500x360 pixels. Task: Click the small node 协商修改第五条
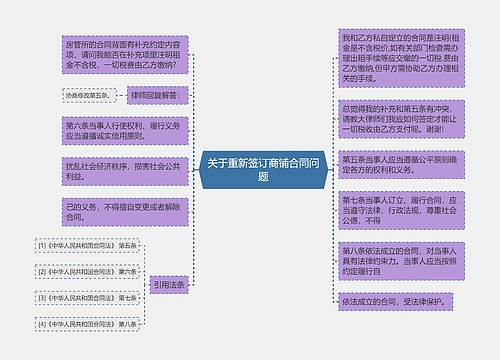(x=89, y=95)
